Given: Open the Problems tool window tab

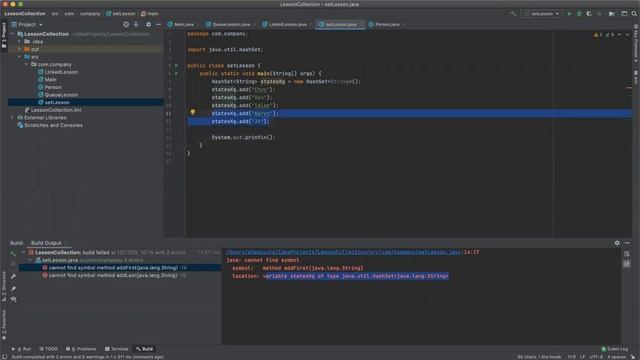Looking at the screenshot, I should coord(81,349).
